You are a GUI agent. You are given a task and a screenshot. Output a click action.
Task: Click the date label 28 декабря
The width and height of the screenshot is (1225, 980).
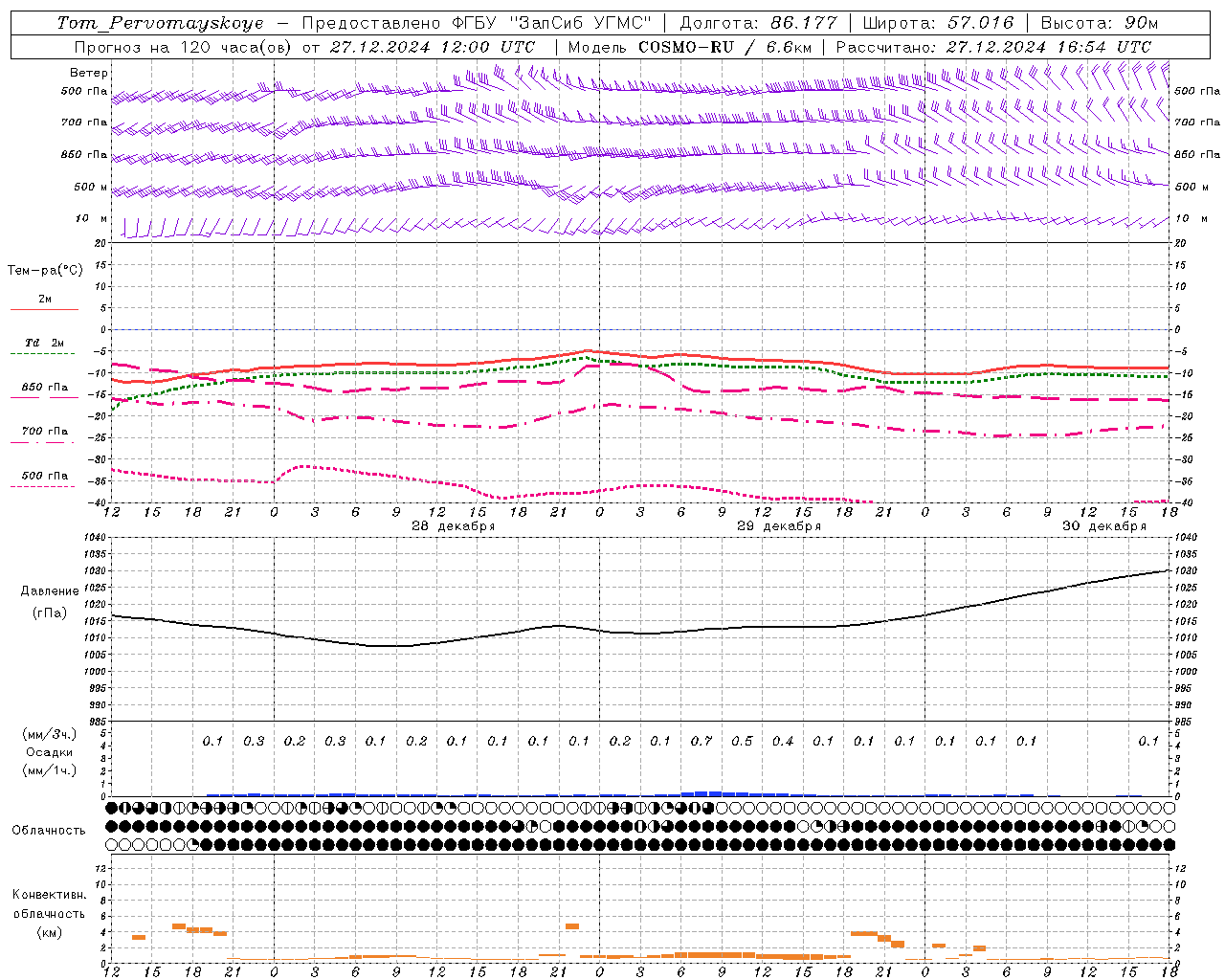pos(453,526)
